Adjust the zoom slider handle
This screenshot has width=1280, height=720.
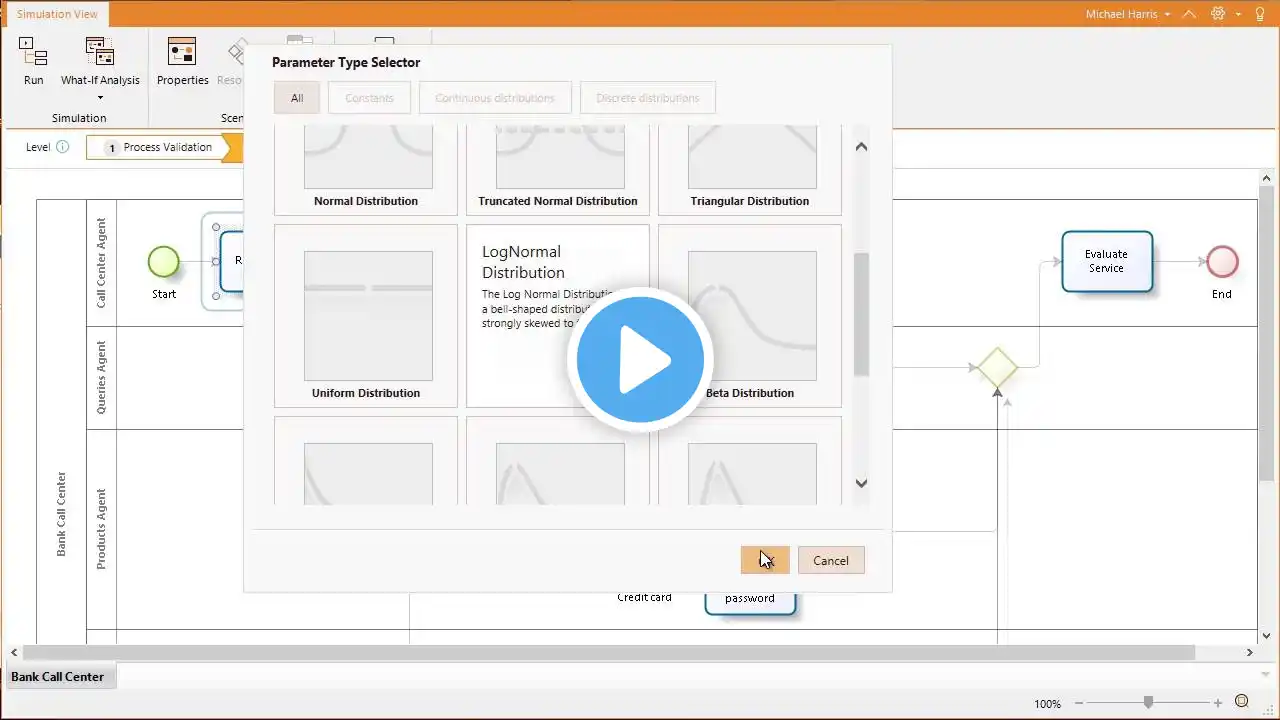click(1148, 703)
